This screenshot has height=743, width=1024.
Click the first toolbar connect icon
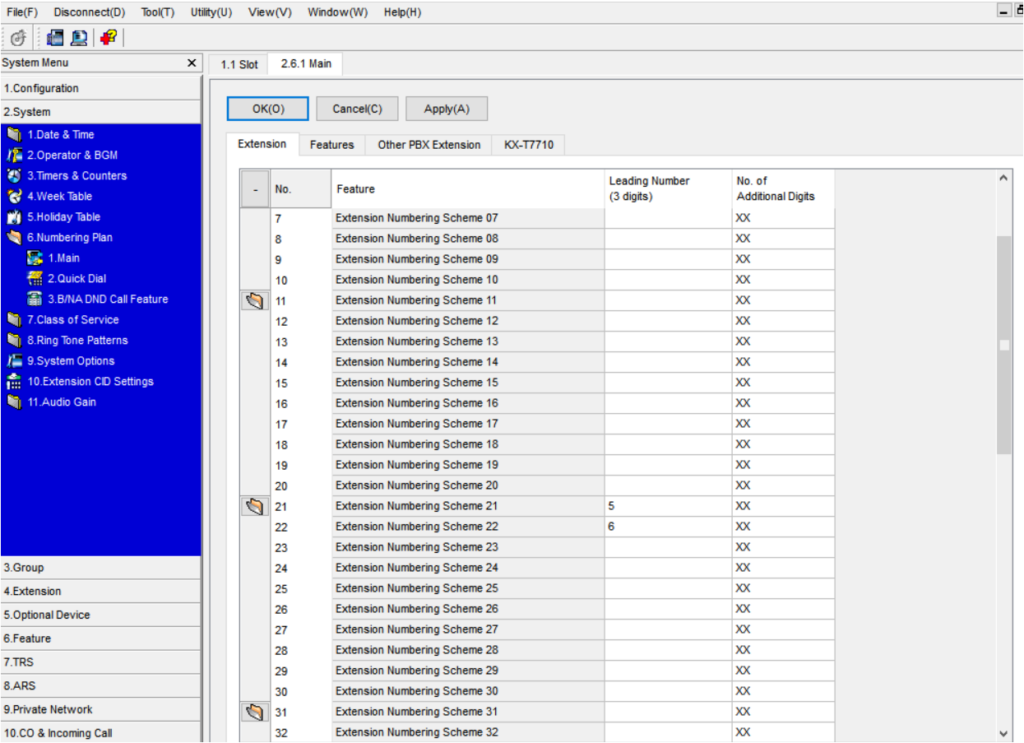point(18,38)
